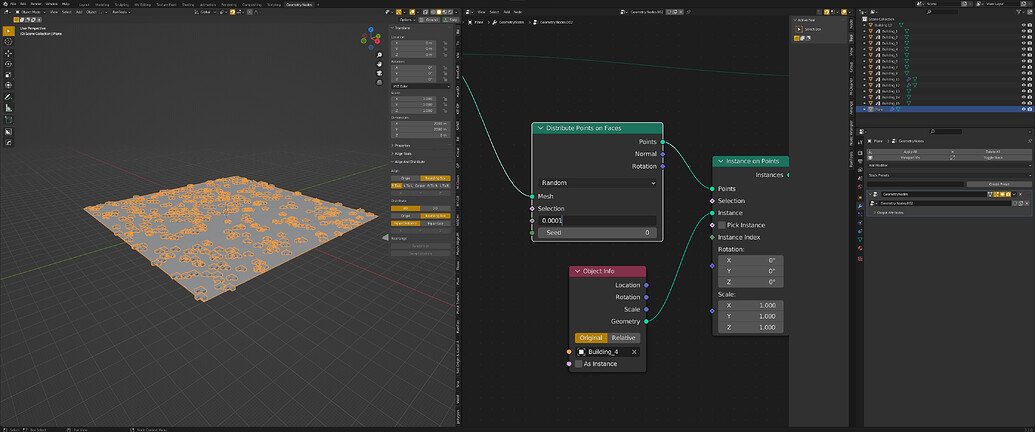Open the Geometry Nodes workspace tab
Viewport: 1035px width, 432px height.
tap(299, 5)
